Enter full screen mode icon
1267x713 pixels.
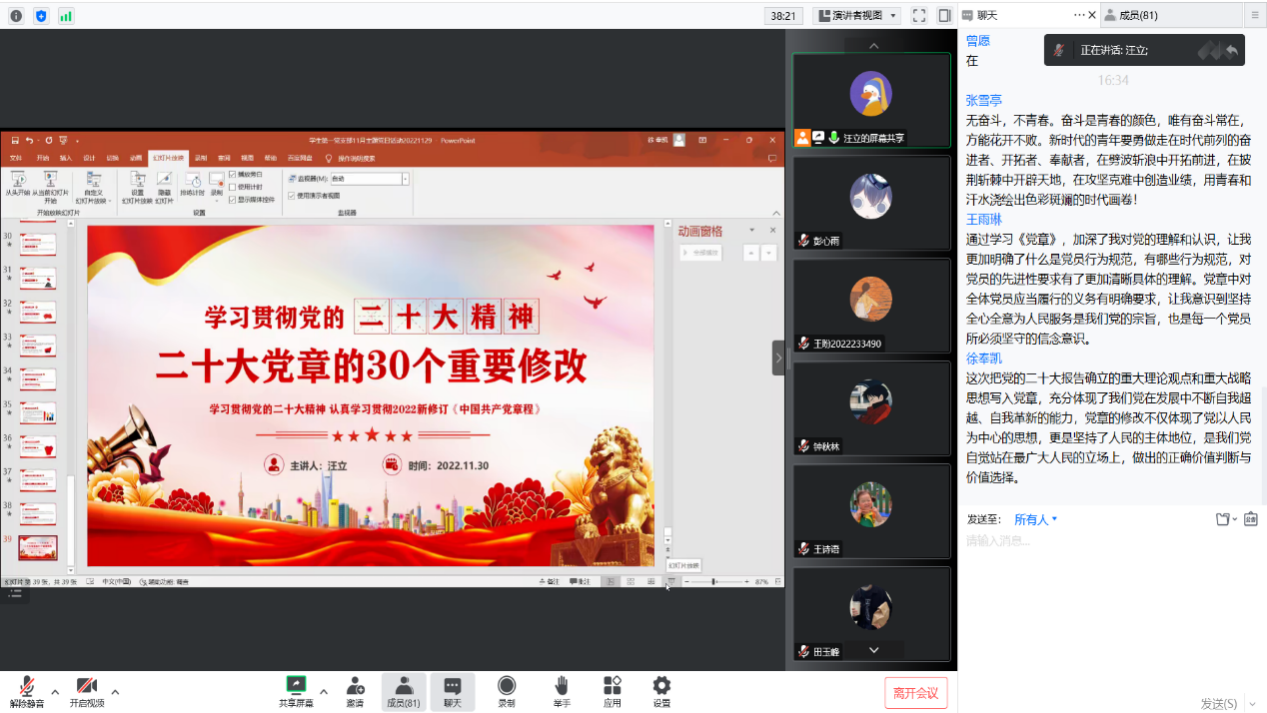click(x=919, y=15)
